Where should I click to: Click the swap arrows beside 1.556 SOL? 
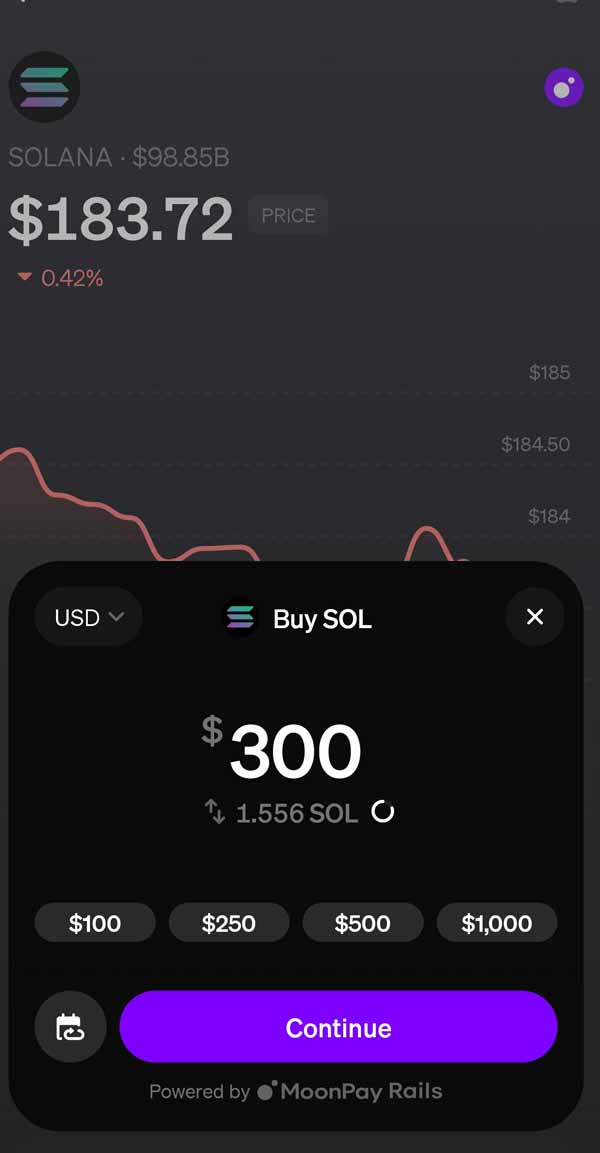(215, 812)
